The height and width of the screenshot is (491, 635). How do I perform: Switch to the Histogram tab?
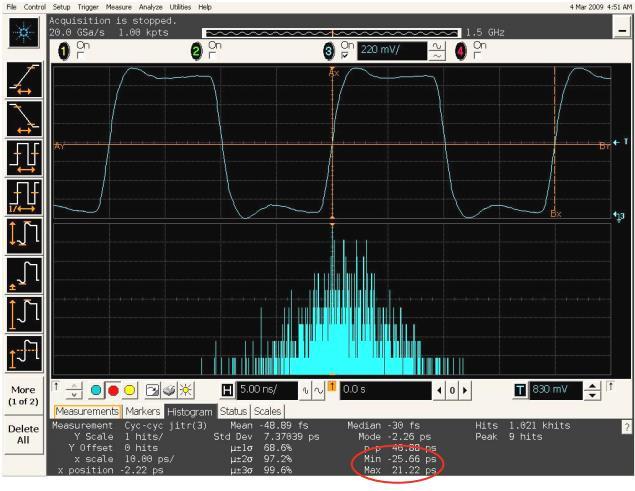click(190, 412)
